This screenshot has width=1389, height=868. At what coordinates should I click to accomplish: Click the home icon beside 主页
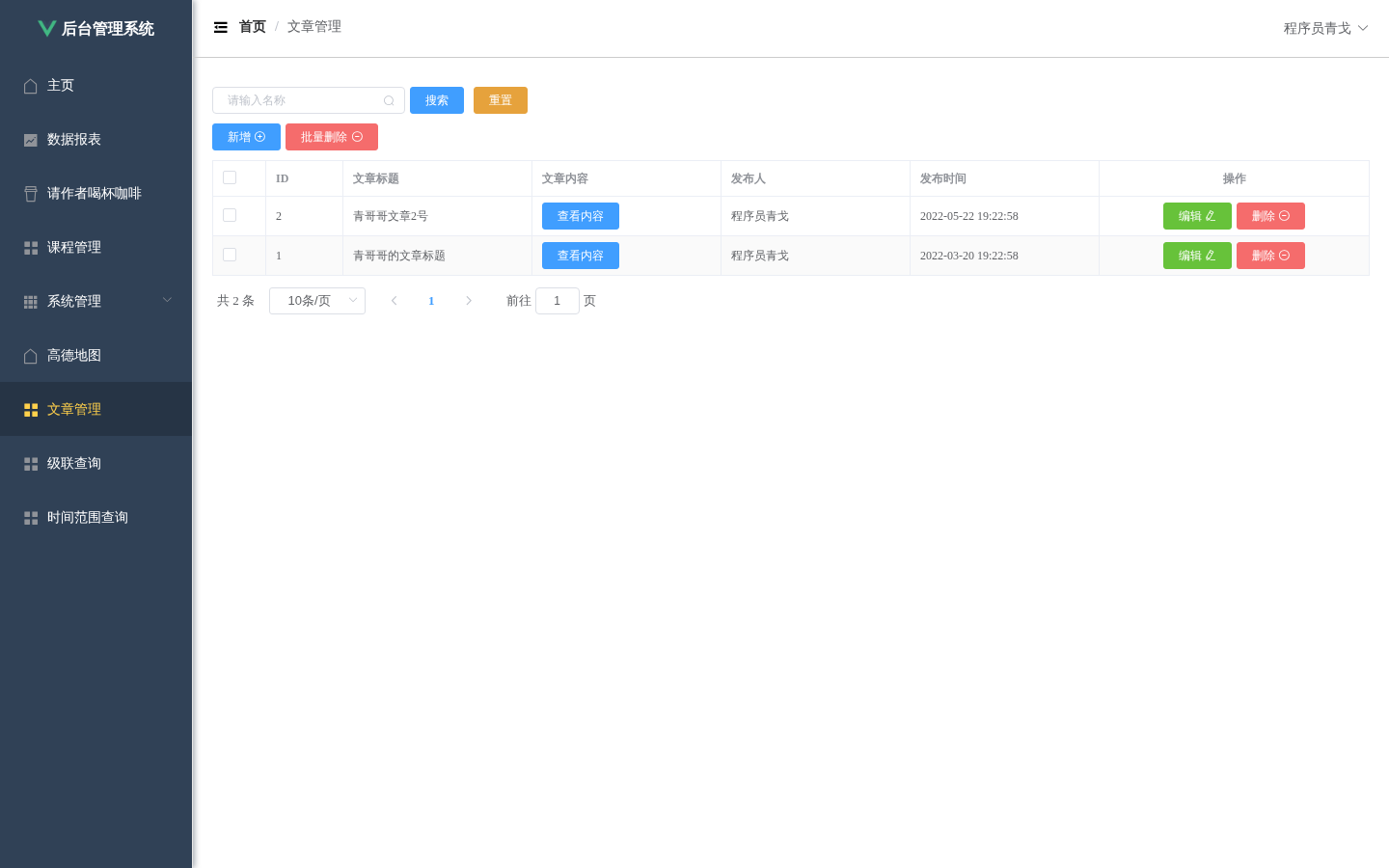[x=31, y=86]
